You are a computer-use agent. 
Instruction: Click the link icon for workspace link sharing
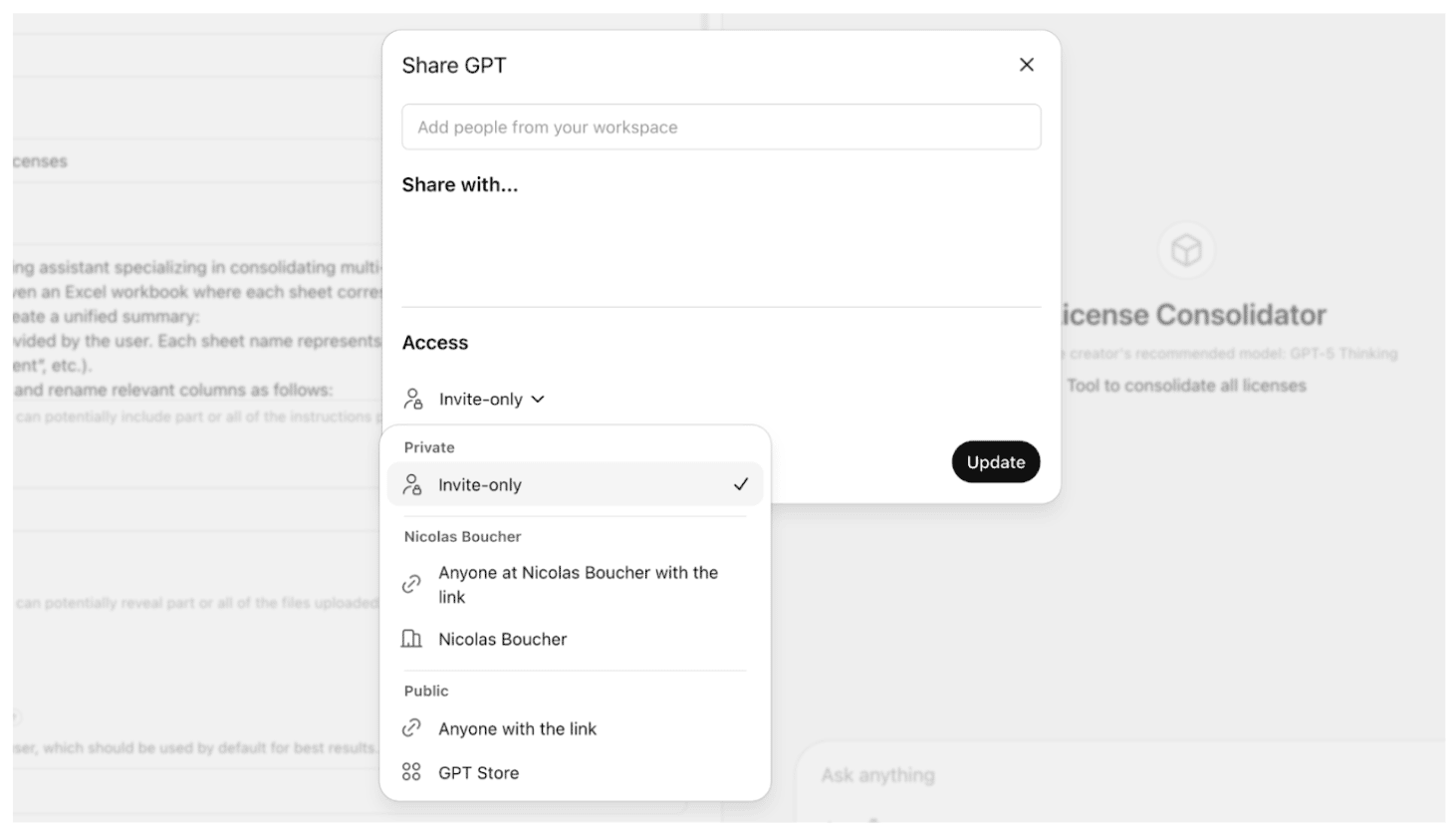411,585
